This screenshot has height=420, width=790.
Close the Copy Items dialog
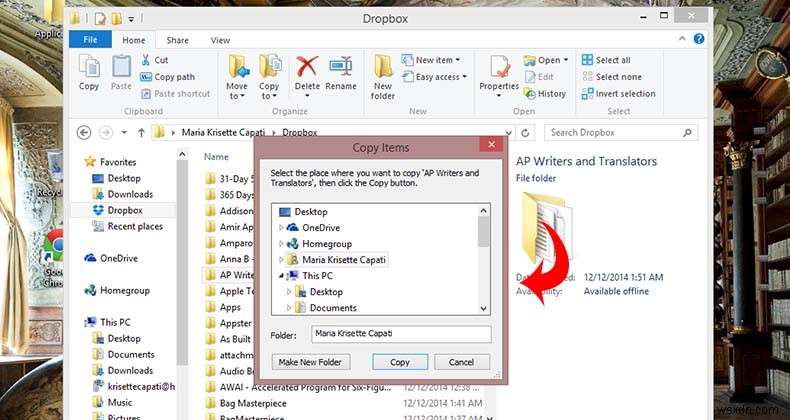(x=491, y=145)
